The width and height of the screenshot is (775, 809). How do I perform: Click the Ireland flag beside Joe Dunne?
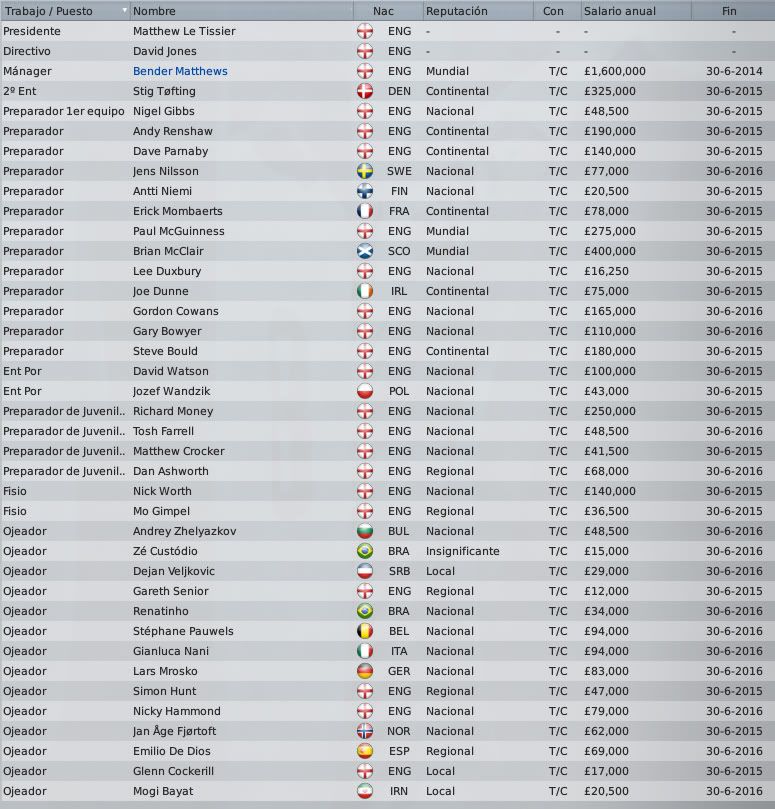coord(365,292)
